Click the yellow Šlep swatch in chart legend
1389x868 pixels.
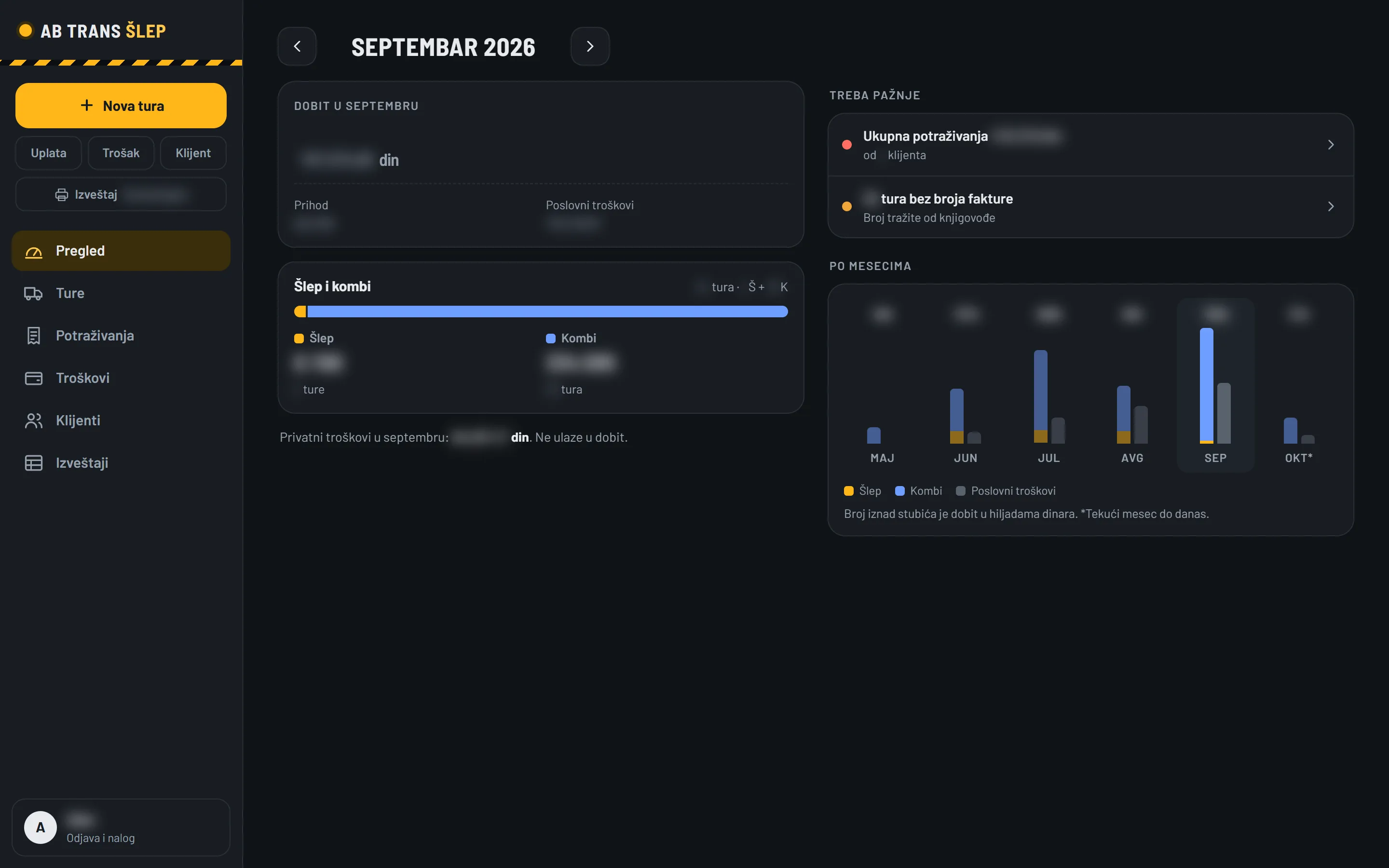[x=849, y=491]
